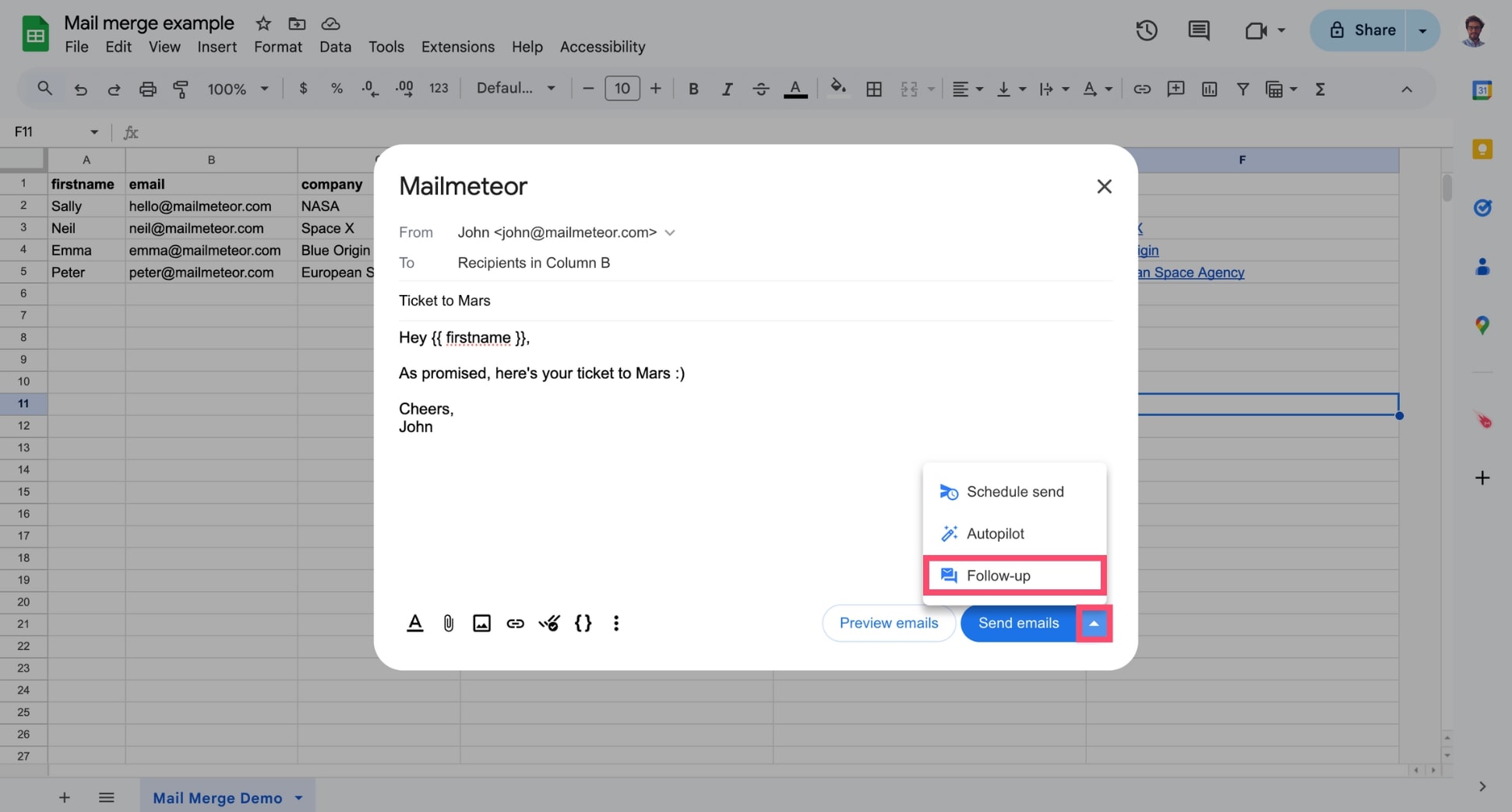
Task: Select Schedule send option
Action: tap(1014, 492)
